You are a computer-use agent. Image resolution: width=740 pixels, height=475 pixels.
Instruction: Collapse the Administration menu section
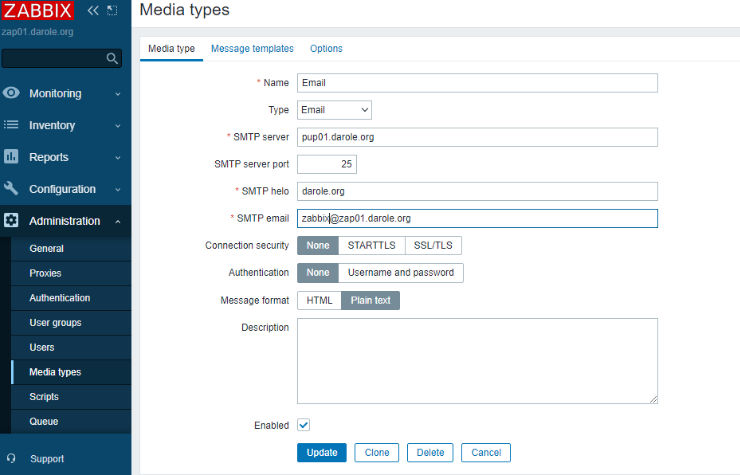(x=118, y=221)
